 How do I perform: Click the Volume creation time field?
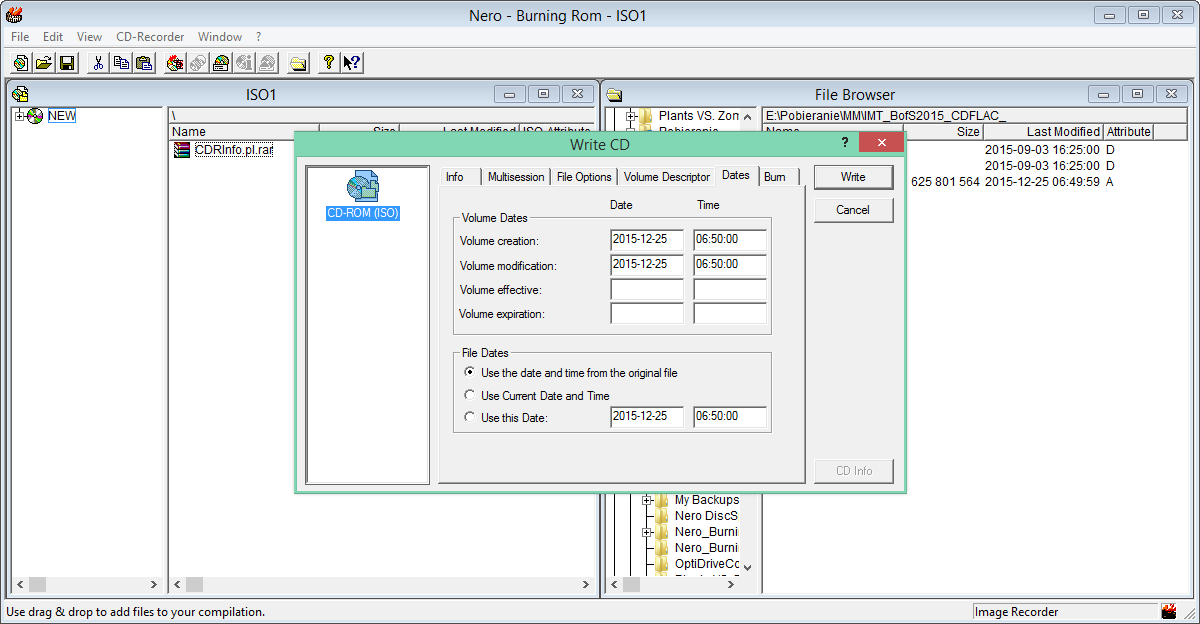(x=730, y=240)
